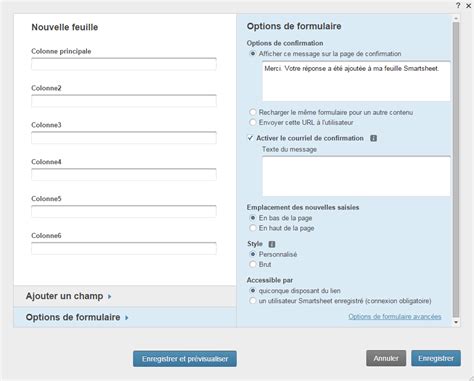Click info icon next to Activer le courriel
The image size is (474, 381).
click(374, 138)
